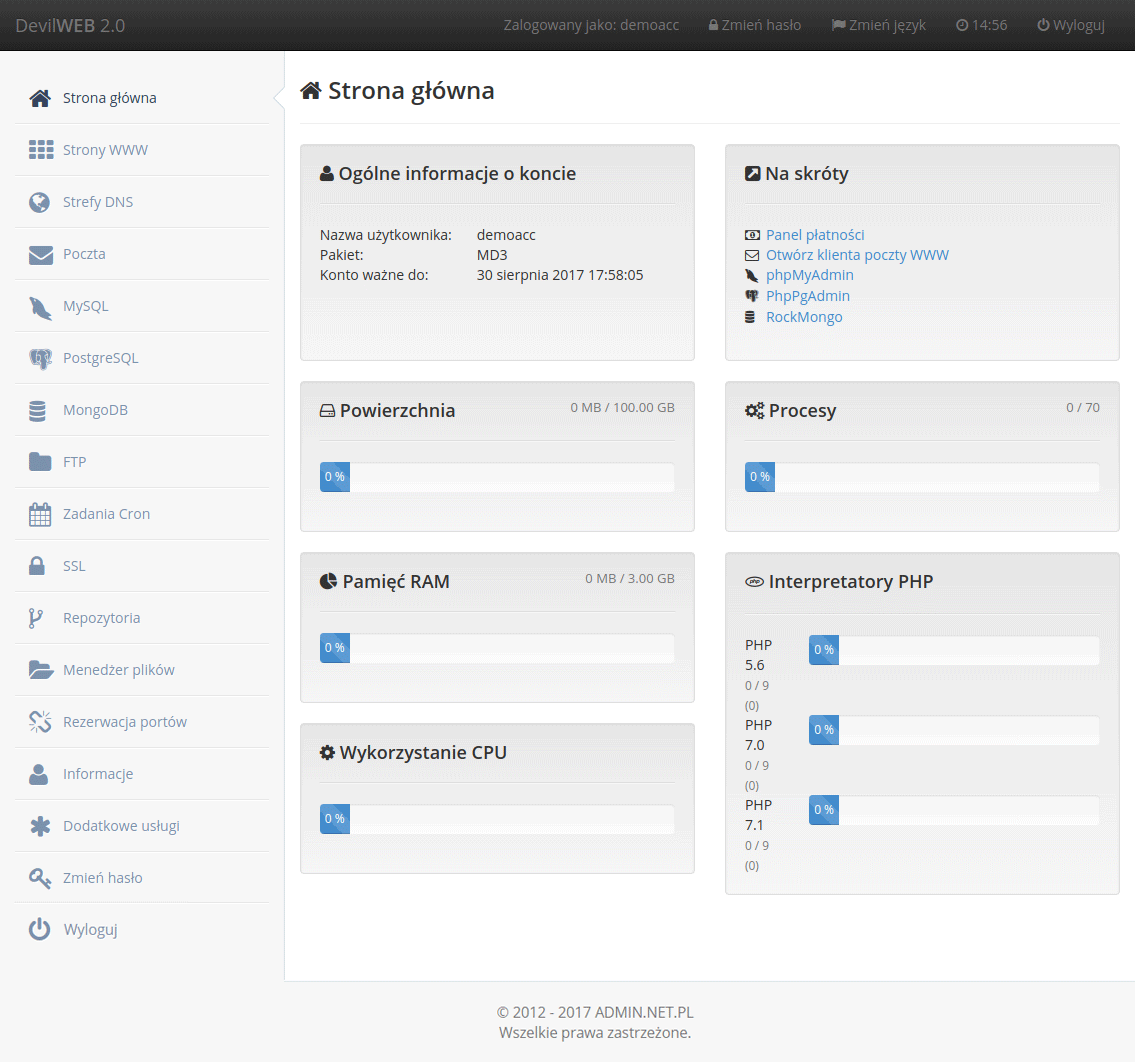1135x1062 pixels.
Task: Click the SSL padlock icon
Action: pyautogui.click(x=37, y=566)
